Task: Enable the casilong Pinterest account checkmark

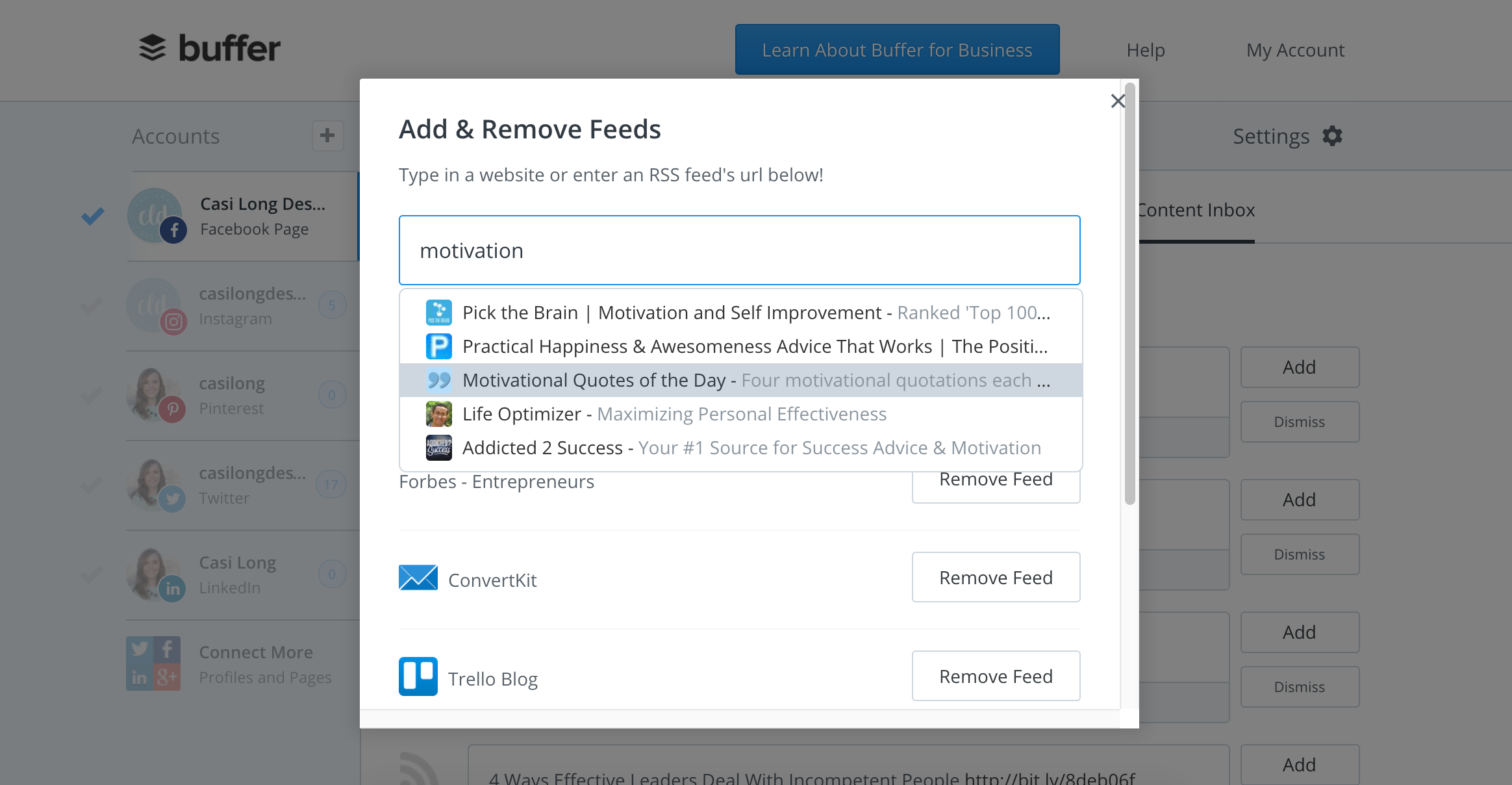Action: point(92,395)
